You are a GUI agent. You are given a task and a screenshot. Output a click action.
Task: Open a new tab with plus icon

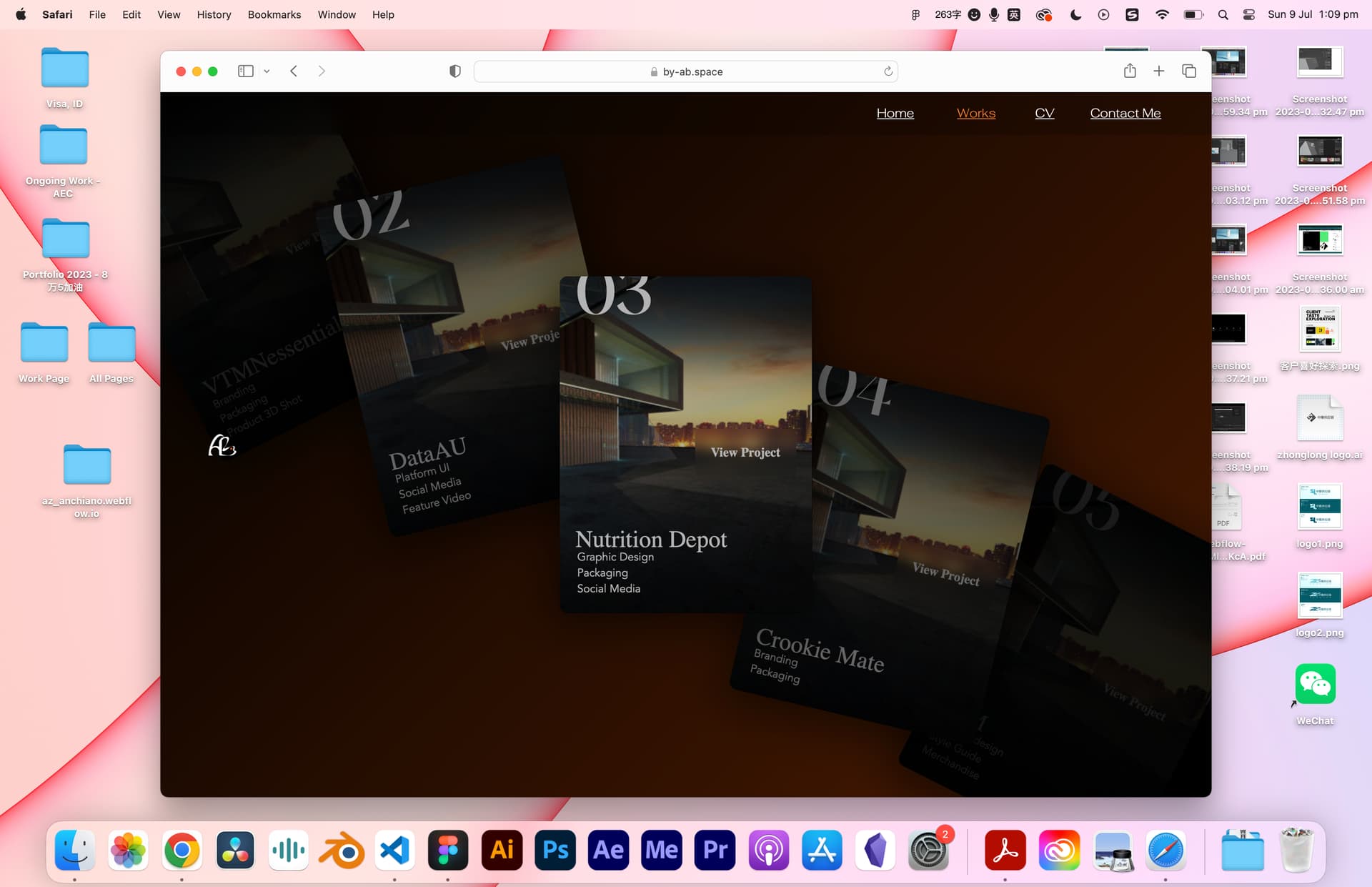[x=1159, y=71]
